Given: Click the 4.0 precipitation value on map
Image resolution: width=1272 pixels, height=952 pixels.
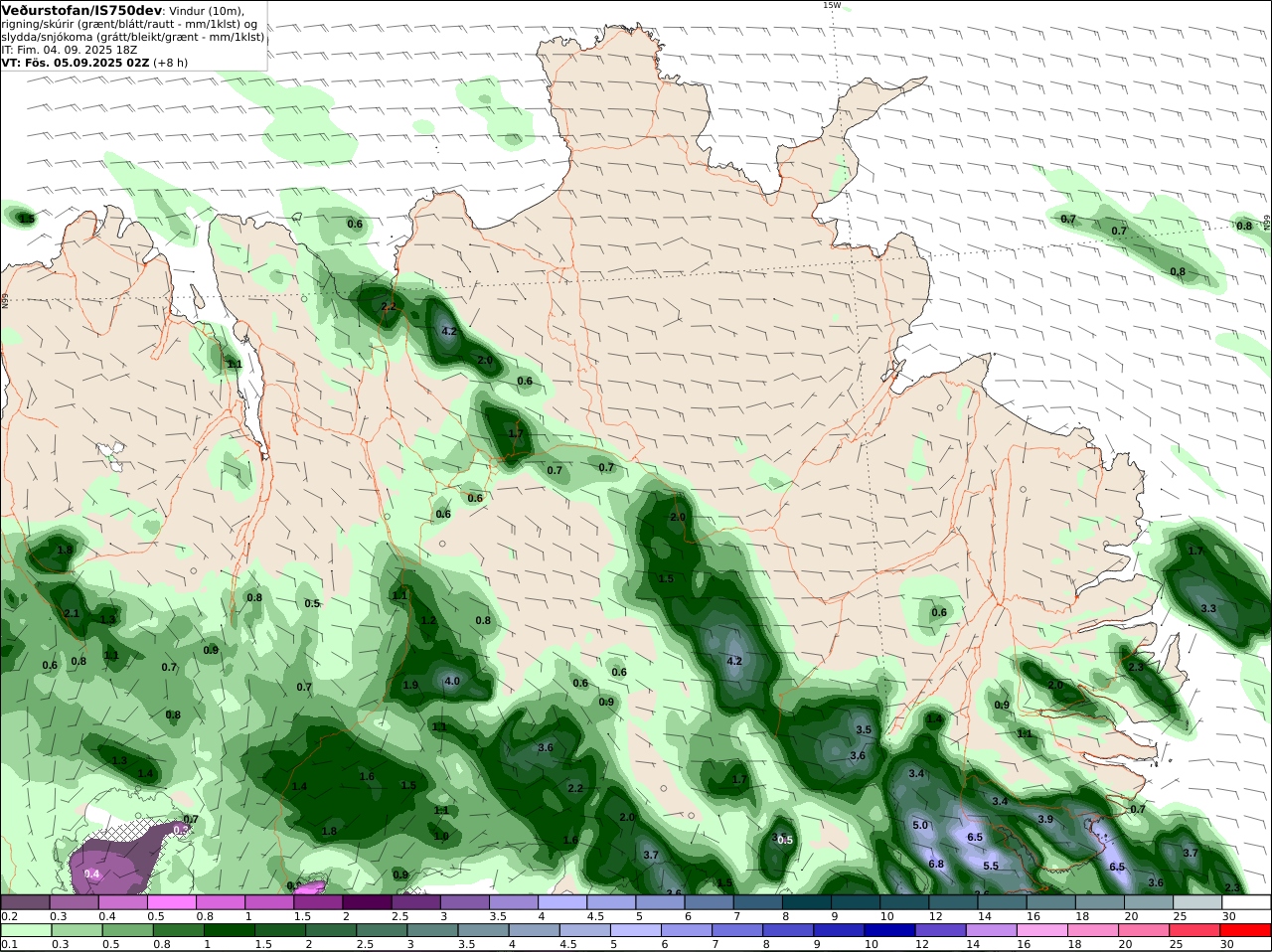Looking at the screenshot, I should pyautogui.click(x=452, y=681).
